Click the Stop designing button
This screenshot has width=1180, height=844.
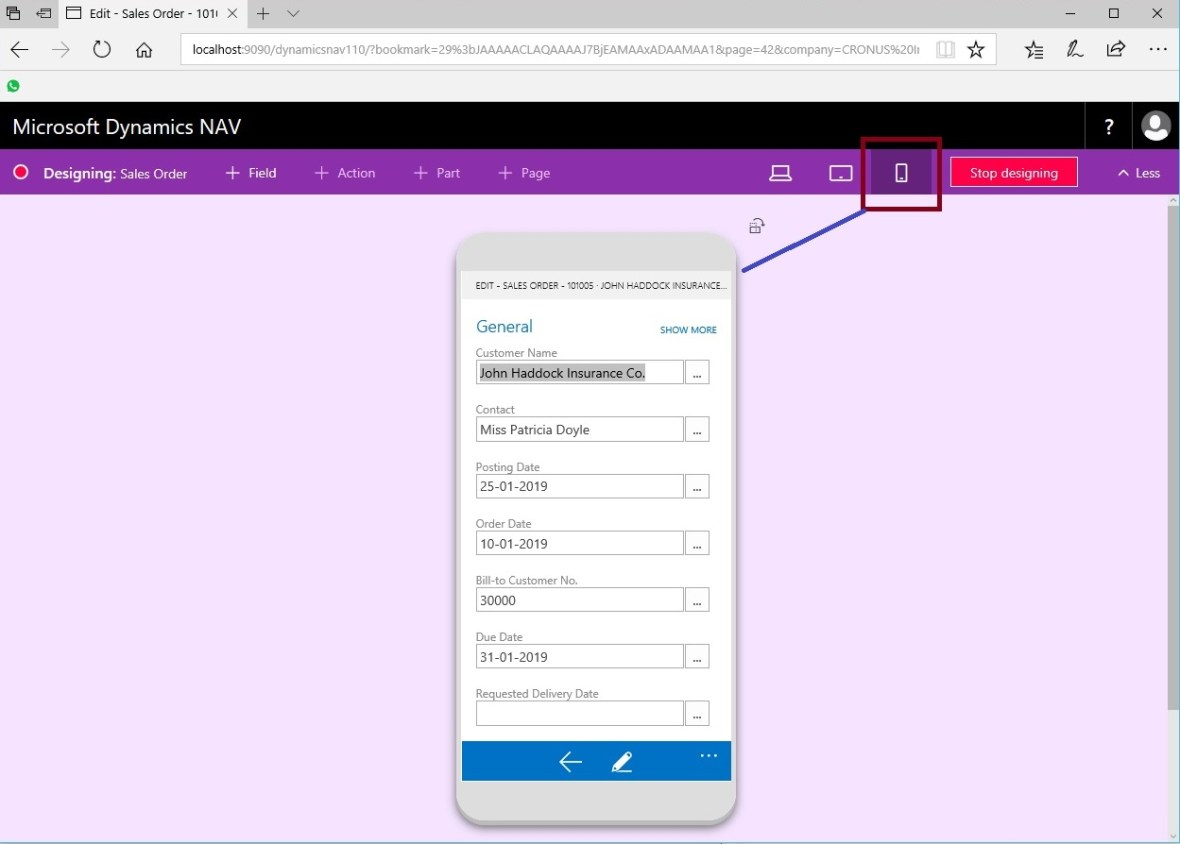[x=1013, y=173]
